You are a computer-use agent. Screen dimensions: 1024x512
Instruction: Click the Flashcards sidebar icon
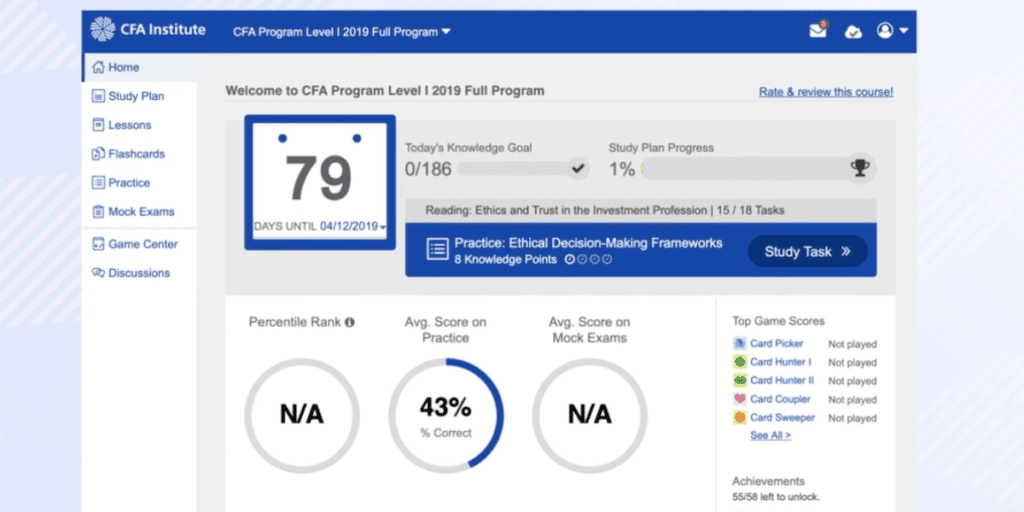click(x=99, y=154)
